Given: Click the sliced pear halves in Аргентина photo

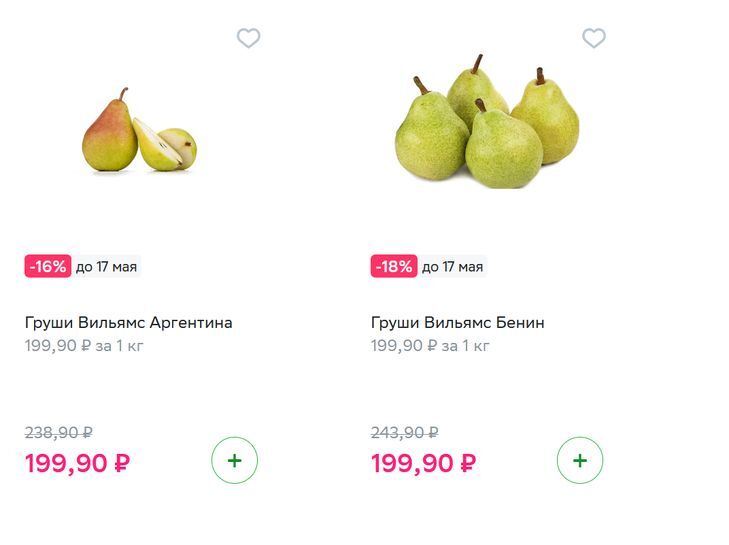Looking at the screenshot, I should [x=166, y=146].
